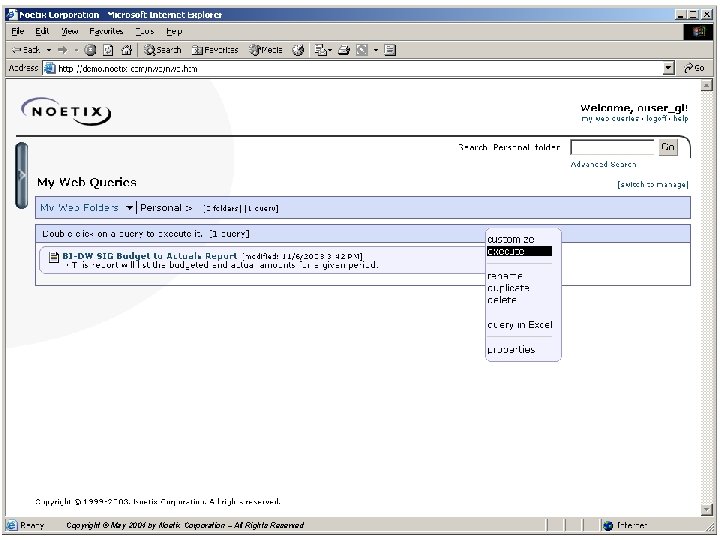
Task: Click the Internet zone status icon
Action: coord(608,525)
